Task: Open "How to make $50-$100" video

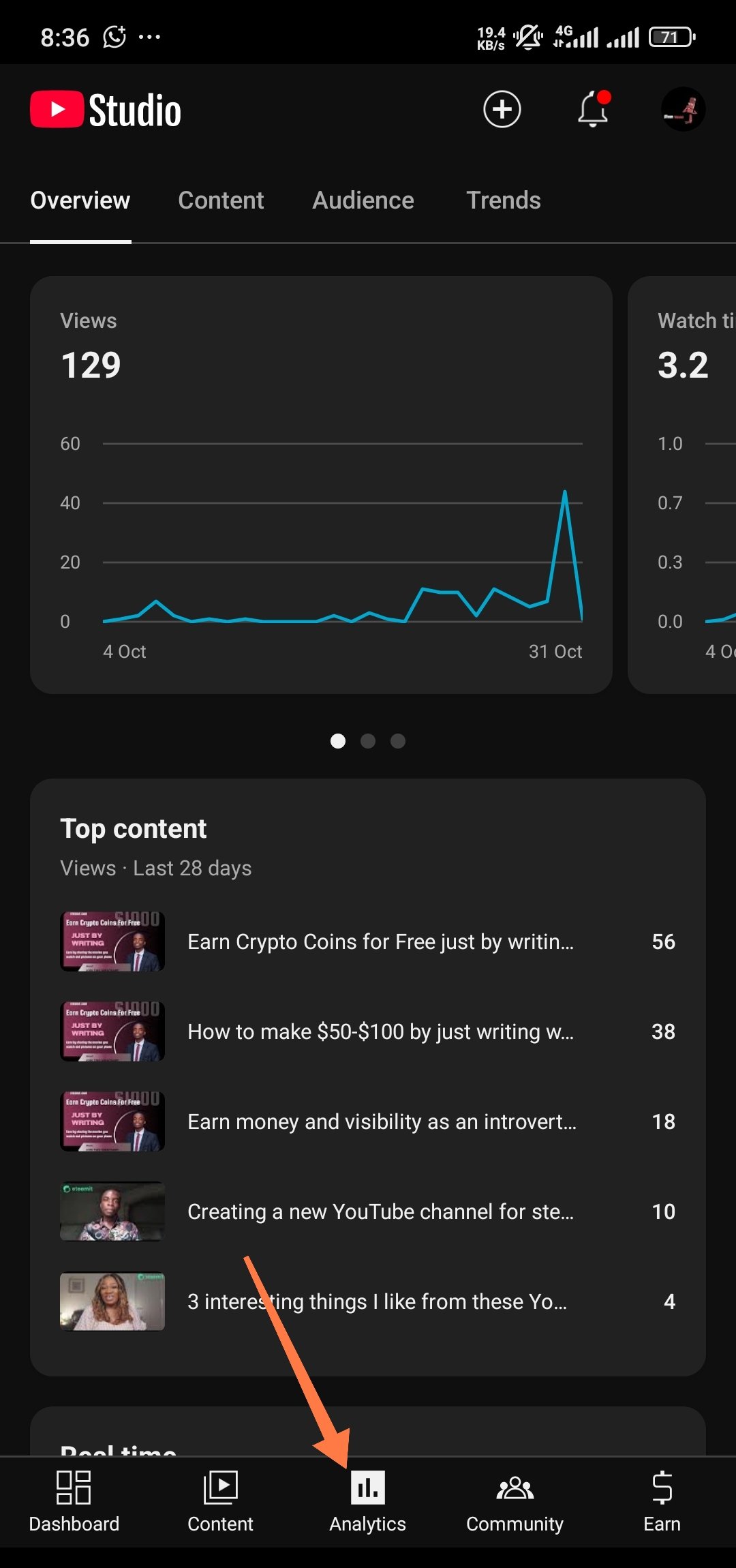Action: [x=380, y=1031]
